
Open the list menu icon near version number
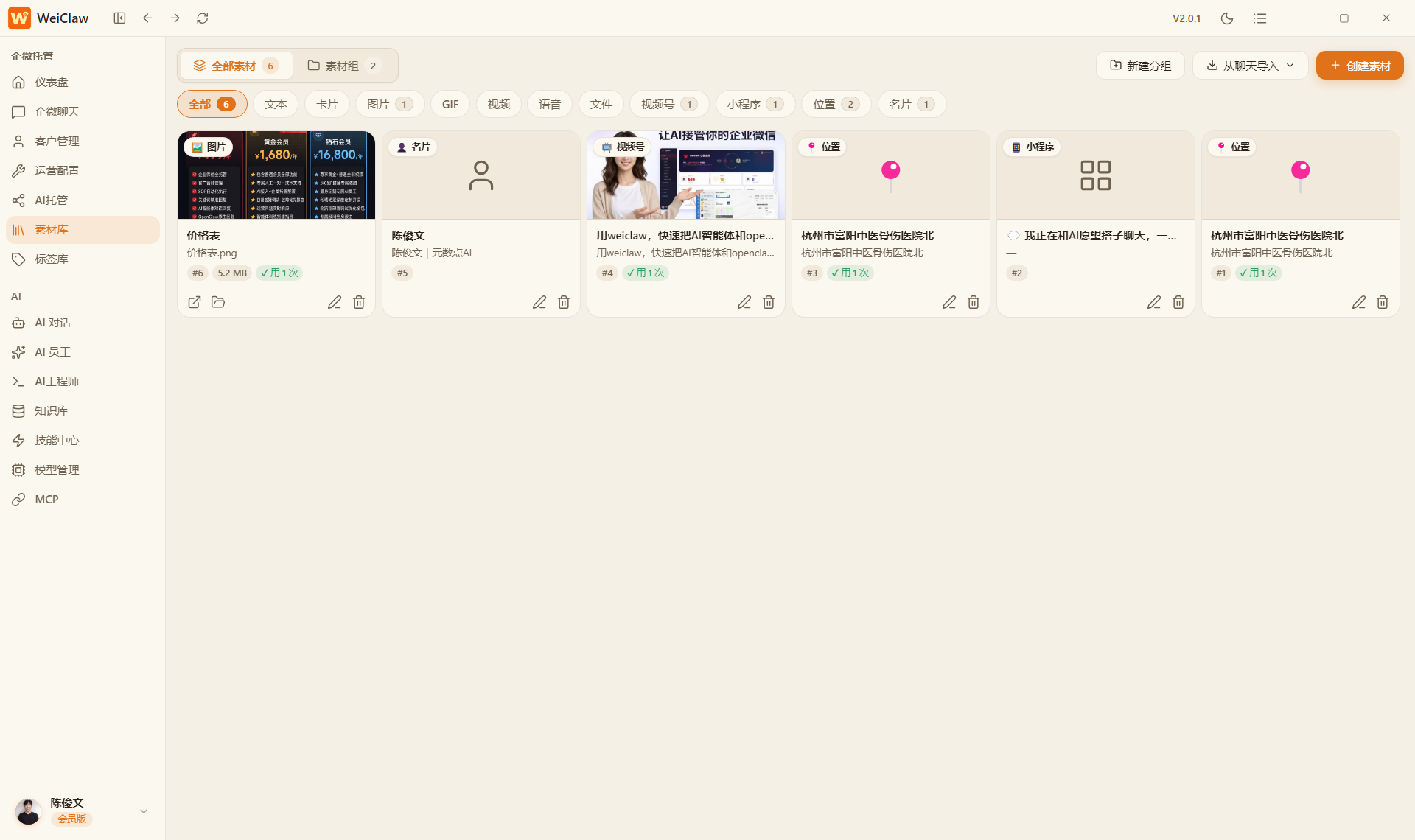[x=1260, y=18]
